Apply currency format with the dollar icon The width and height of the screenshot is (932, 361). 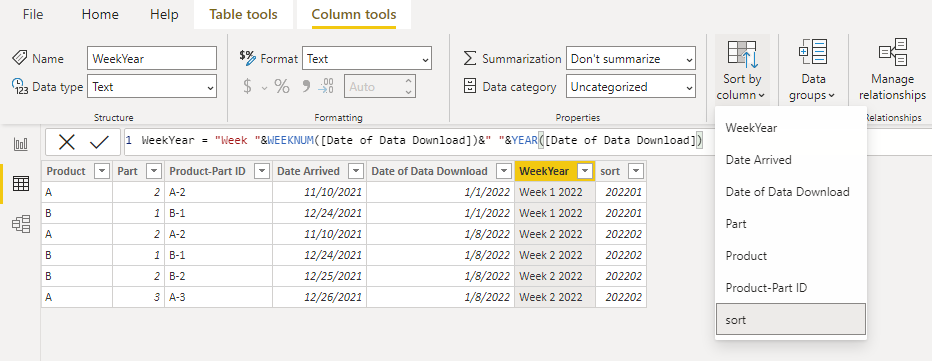[x=248, y=87]
